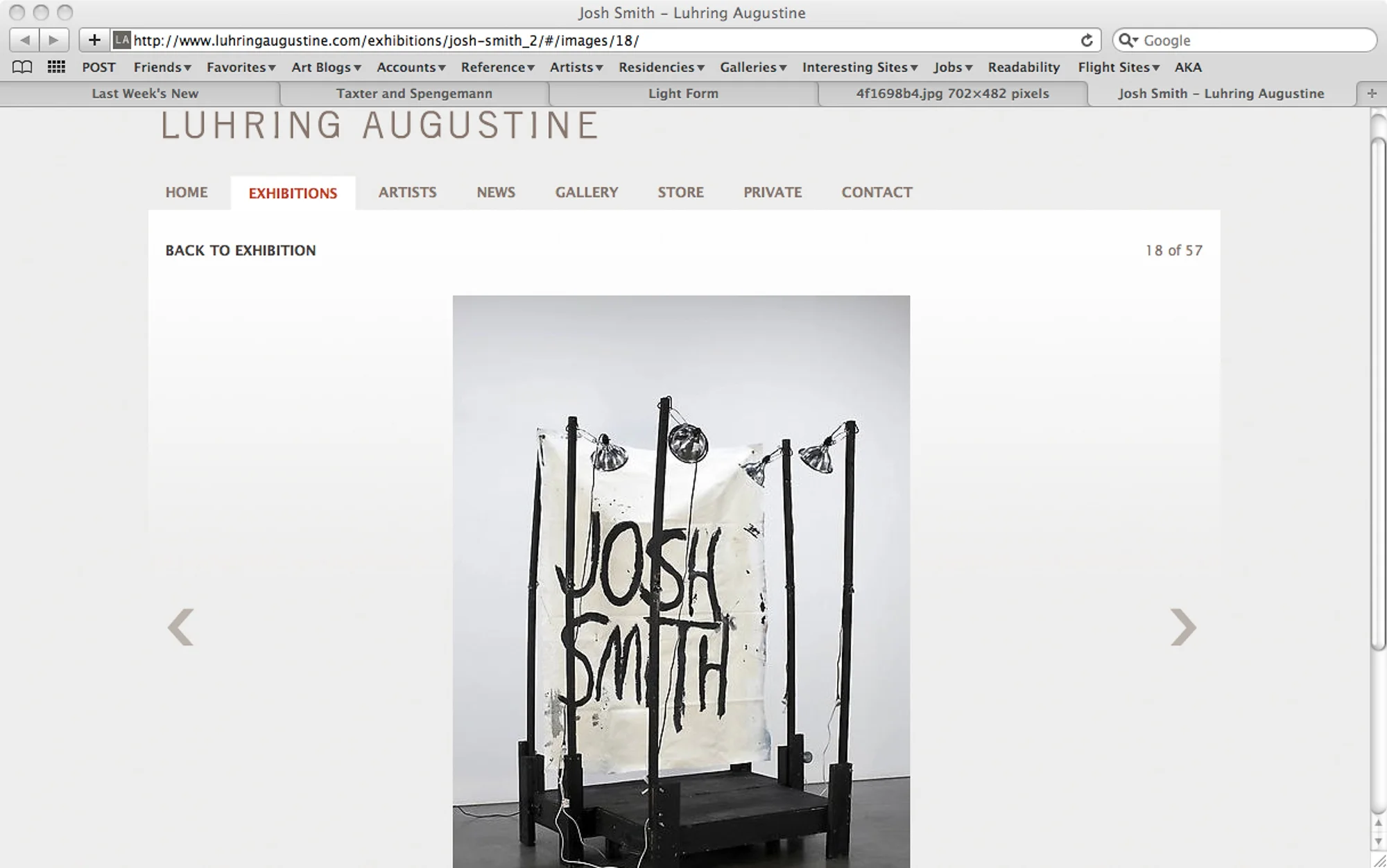The height and width of the screenshot is (868, 1387).
Task: Focus the Google search field
Action: pos(1255,40)
